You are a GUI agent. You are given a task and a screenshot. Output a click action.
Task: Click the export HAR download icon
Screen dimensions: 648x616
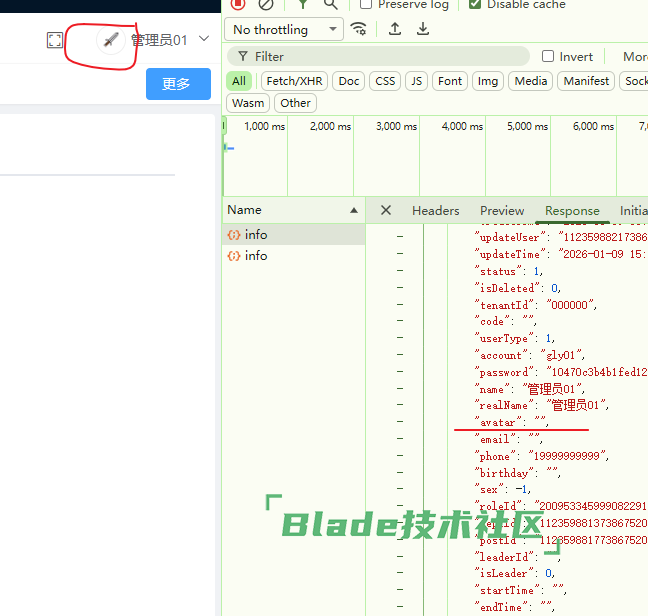tap(423, 29)
